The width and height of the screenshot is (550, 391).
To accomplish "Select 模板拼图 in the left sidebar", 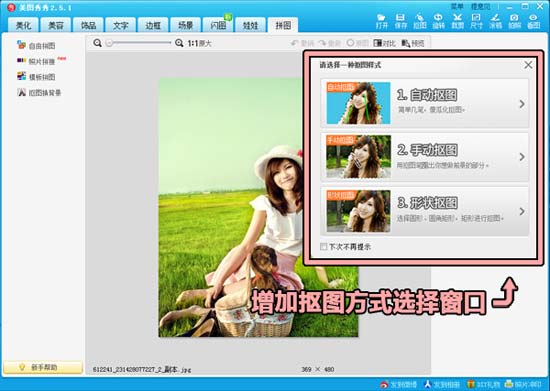I will [x=36, y=77].
